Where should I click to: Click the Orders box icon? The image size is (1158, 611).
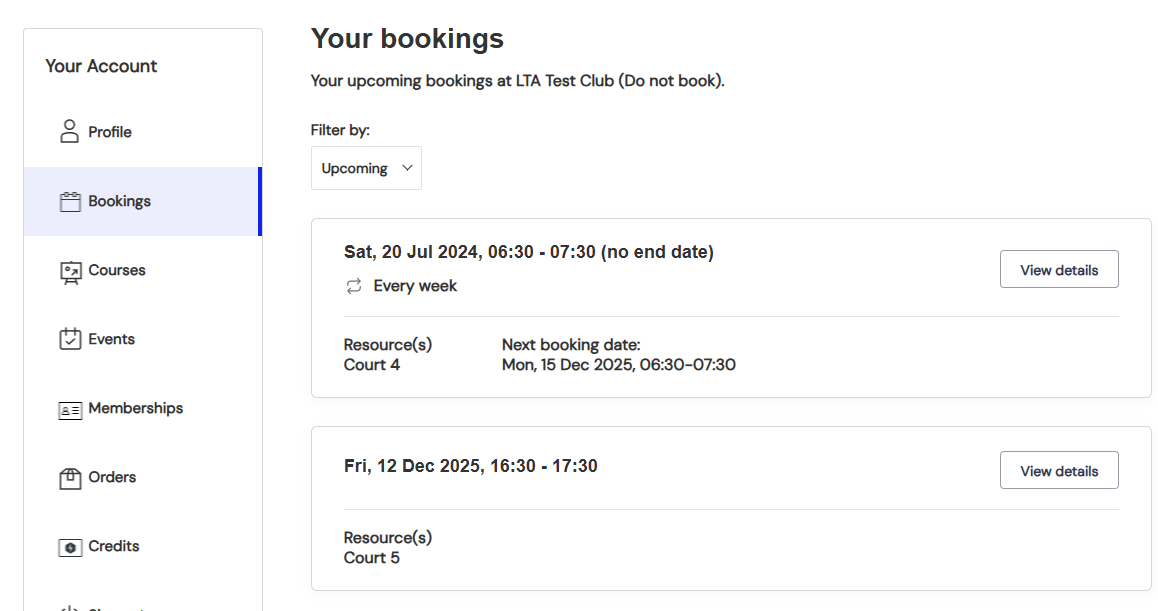(70, 478)
